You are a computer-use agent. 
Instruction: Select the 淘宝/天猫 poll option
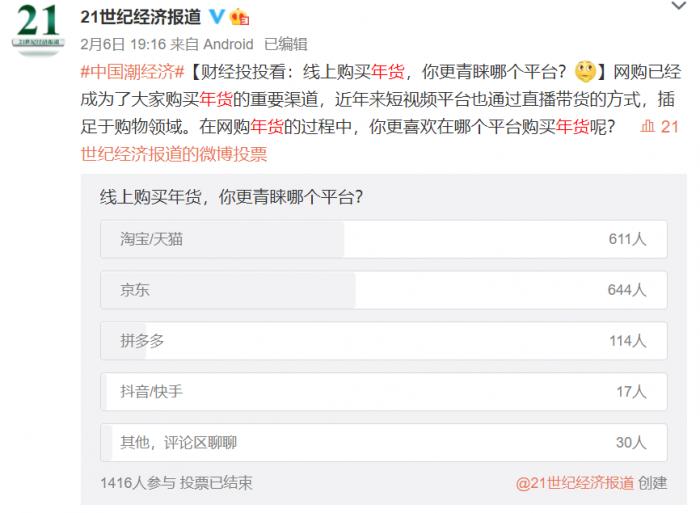(384, 239)
